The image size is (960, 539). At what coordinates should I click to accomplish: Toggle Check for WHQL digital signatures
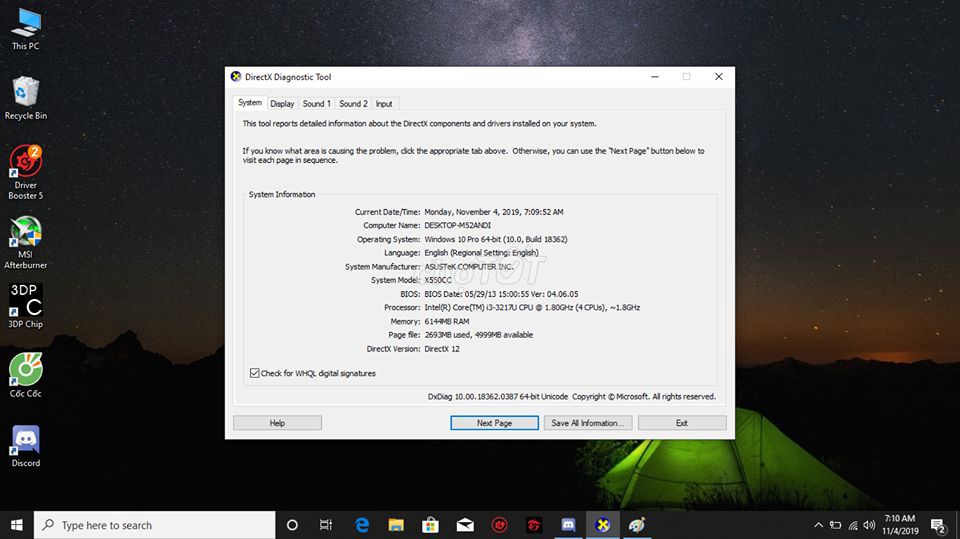tap(255, 373)
